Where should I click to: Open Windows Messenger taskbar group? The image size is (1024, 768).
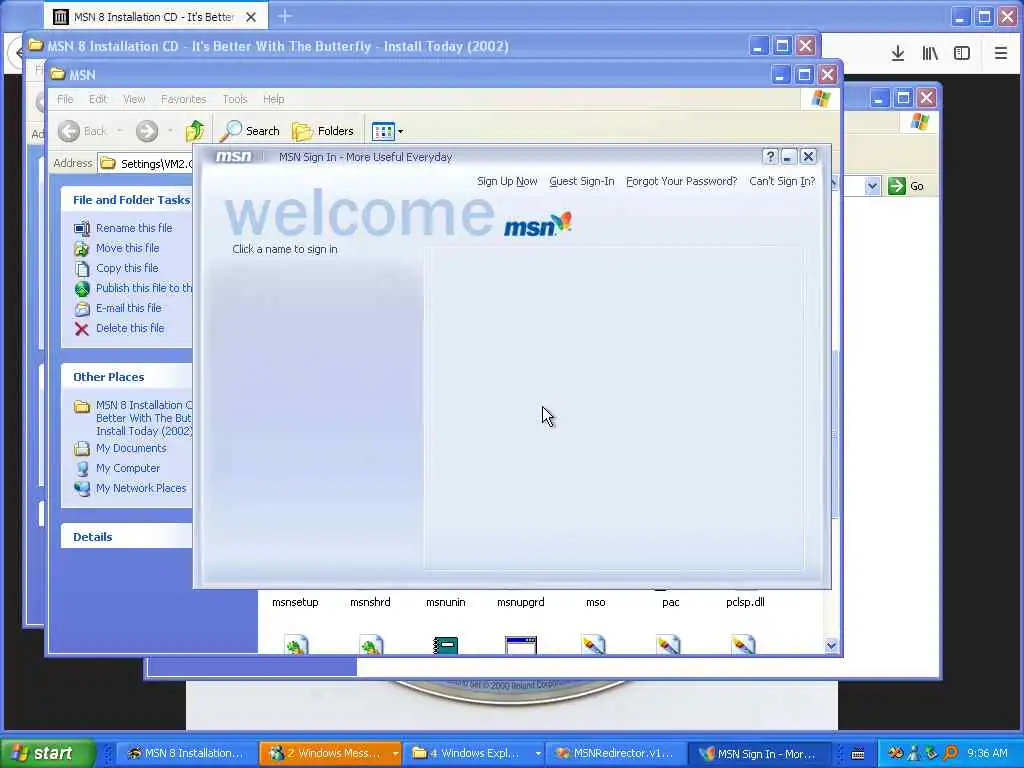(x=329, y=754)
